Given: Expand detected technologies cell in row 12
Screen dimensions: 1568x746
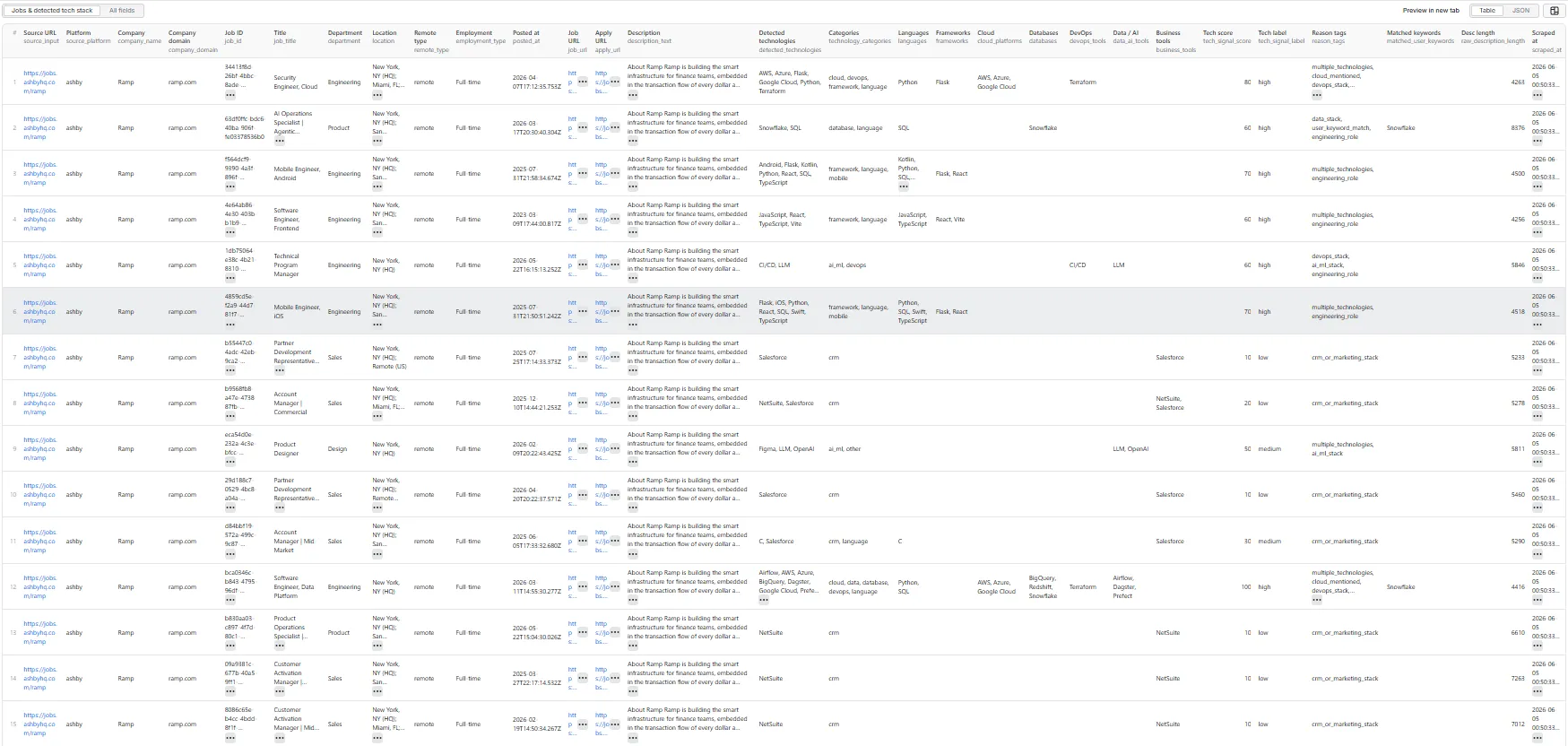Looking at the screenshot, I should tap(764, 601).
